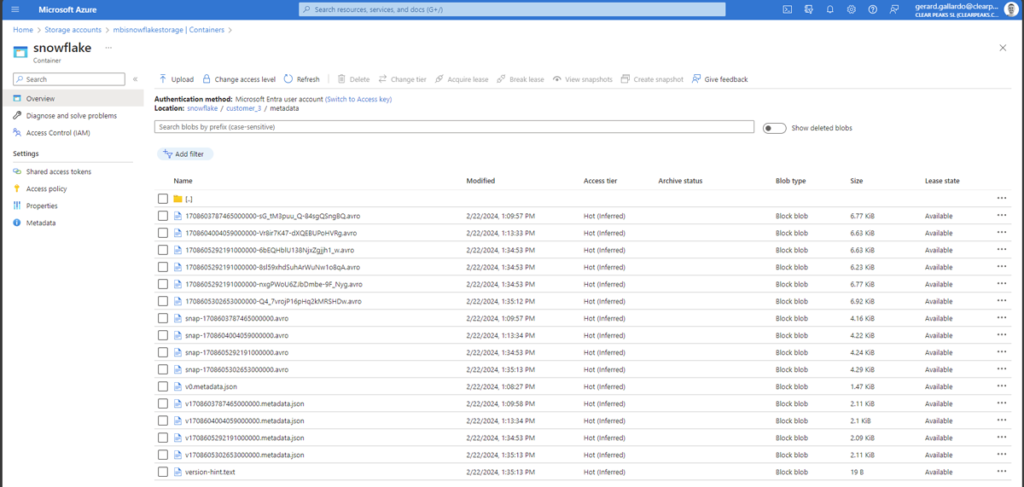Open ellipsis menu for the [..] folder row
The image size is (1024, 487).
point(1002,198)
